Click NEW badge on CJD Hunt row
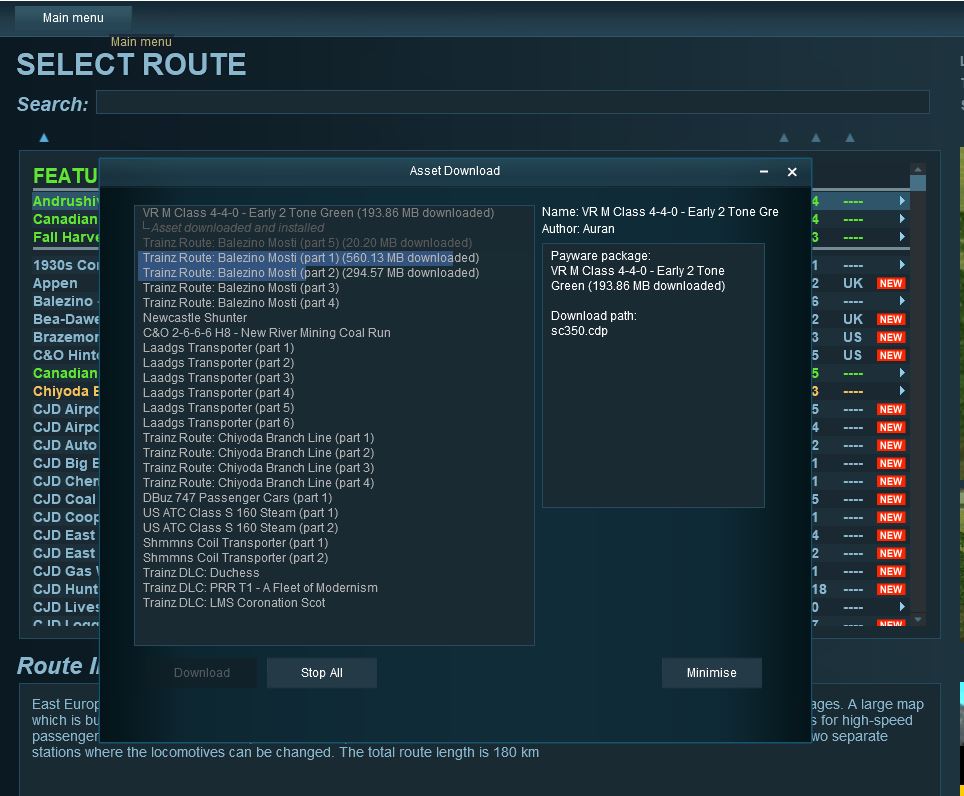This screenshot has width=964, height=796. pyautogui.click(x=890, y=589)
